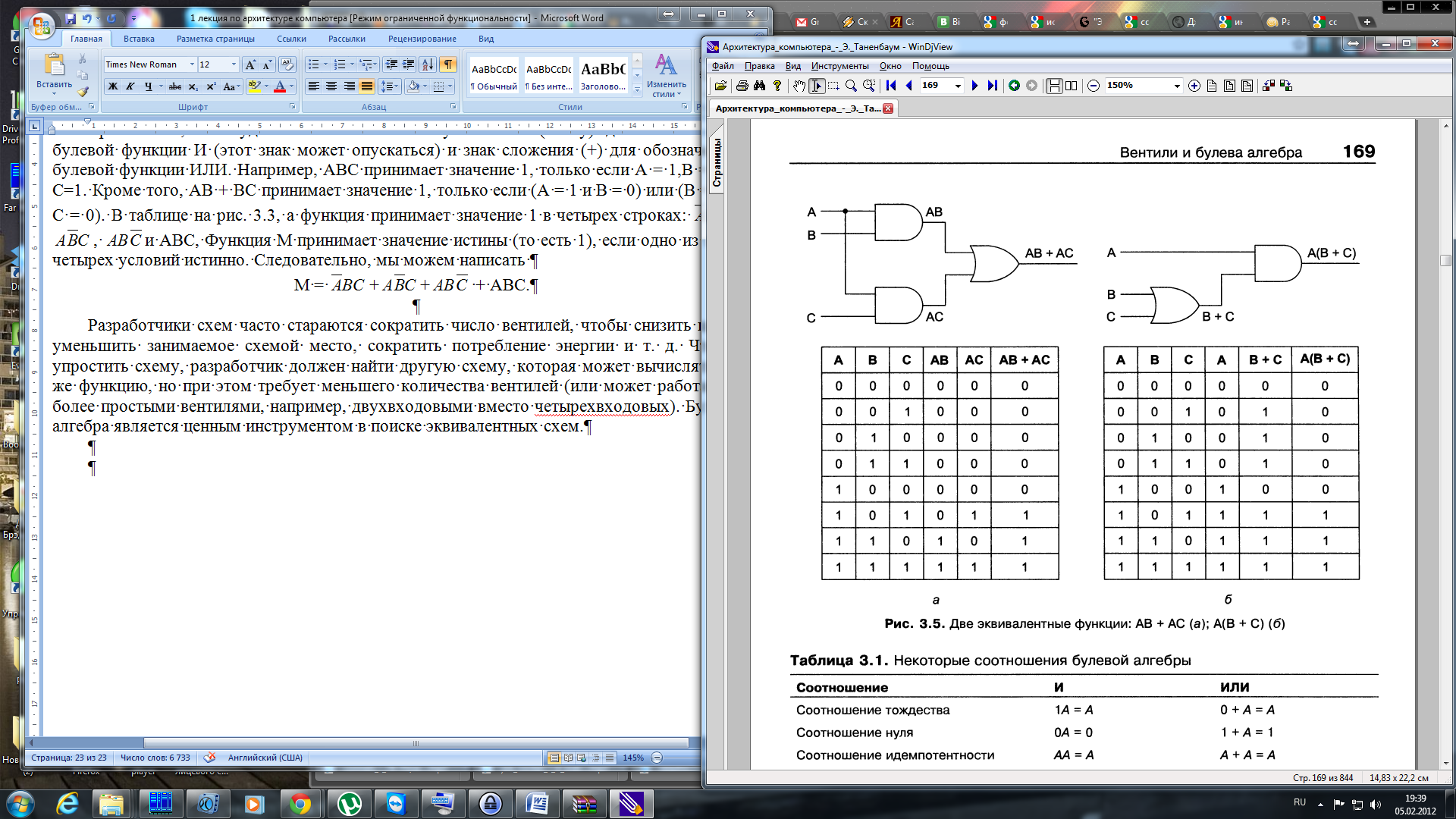The height and width of the screenshot is (819, 1456).
Task: Go to next page in WinDjView
Action: click(x=974, y=86)
